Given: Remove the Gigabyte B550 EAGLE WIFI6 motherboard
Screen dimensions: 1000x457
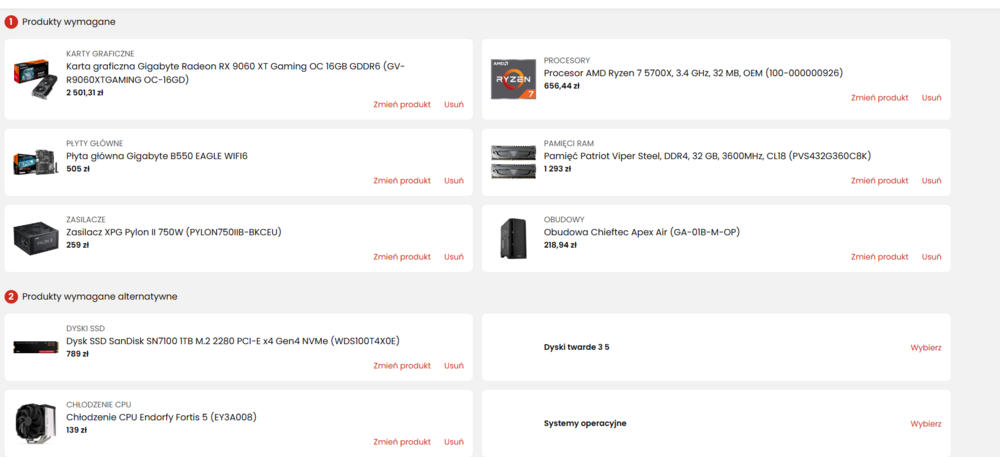Looking at the screenshot, I should pyautogui.click(x=454, y=181).
